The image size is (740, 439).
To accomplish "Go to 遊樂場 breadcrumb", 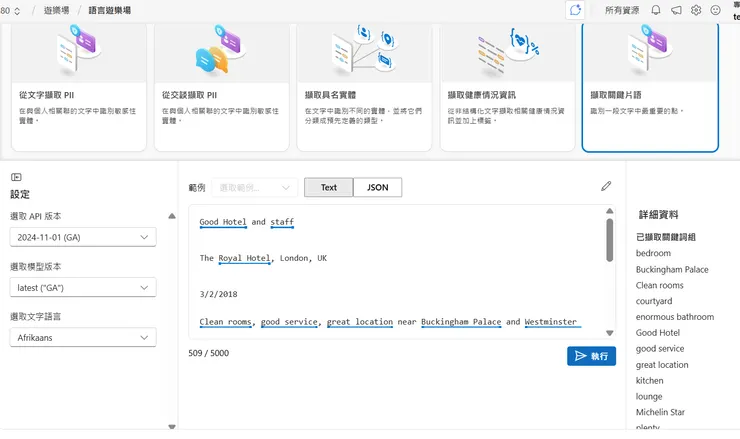I will point(57,10).
